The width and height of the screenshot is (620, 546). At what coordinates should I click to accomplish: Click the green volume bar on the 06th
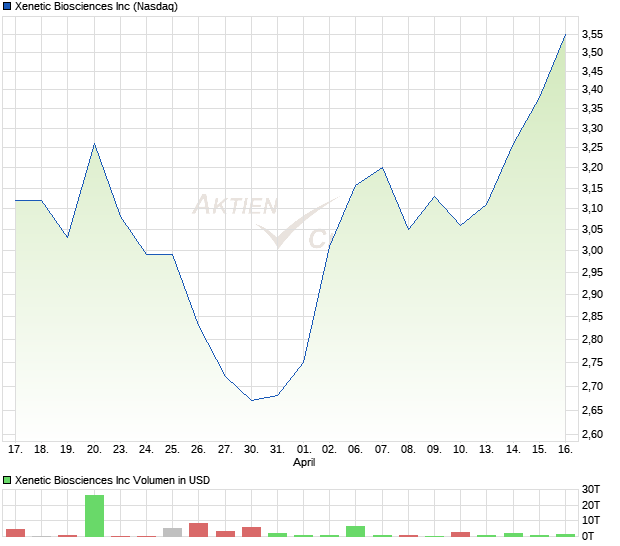tap(355, 531)
